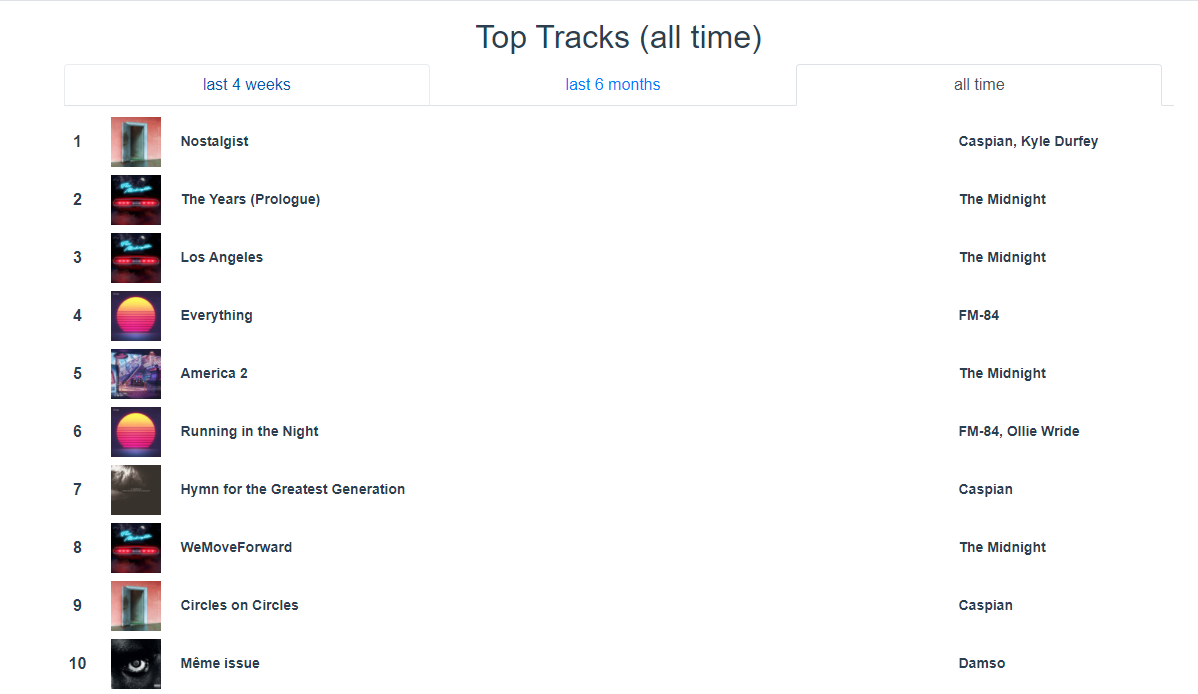Switch to the last 6 months tab

(x=613, y=85)
